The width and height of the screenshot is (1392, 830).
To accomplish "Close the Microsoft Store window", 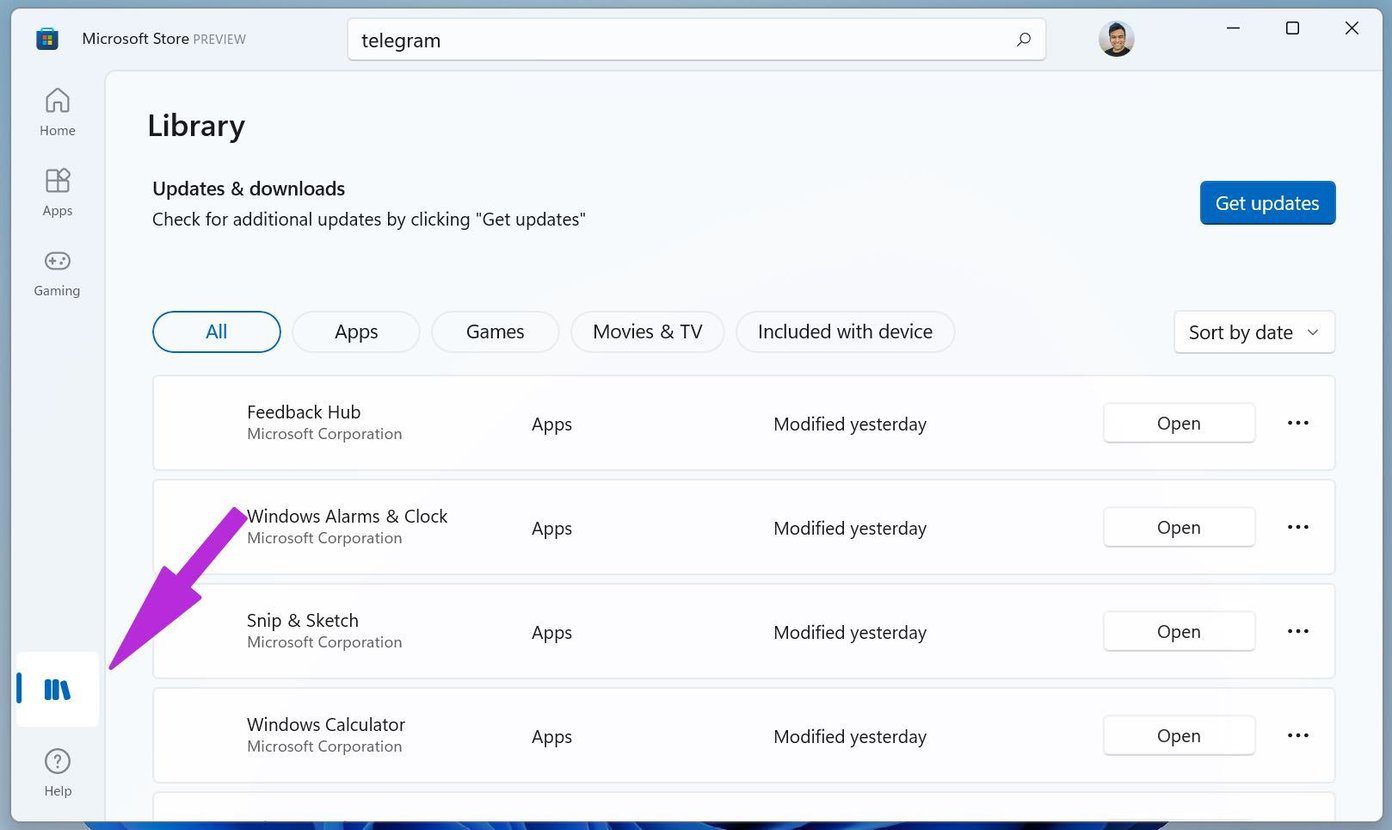I will 1352,28.
